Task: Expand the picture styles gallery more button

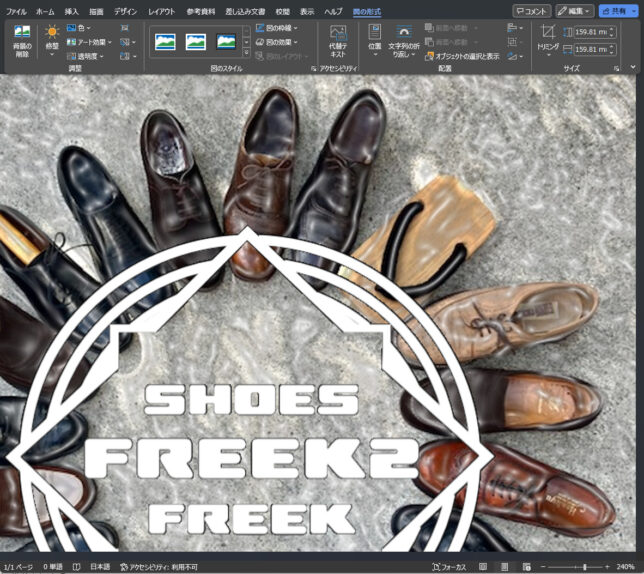Action: click(246, 53)
